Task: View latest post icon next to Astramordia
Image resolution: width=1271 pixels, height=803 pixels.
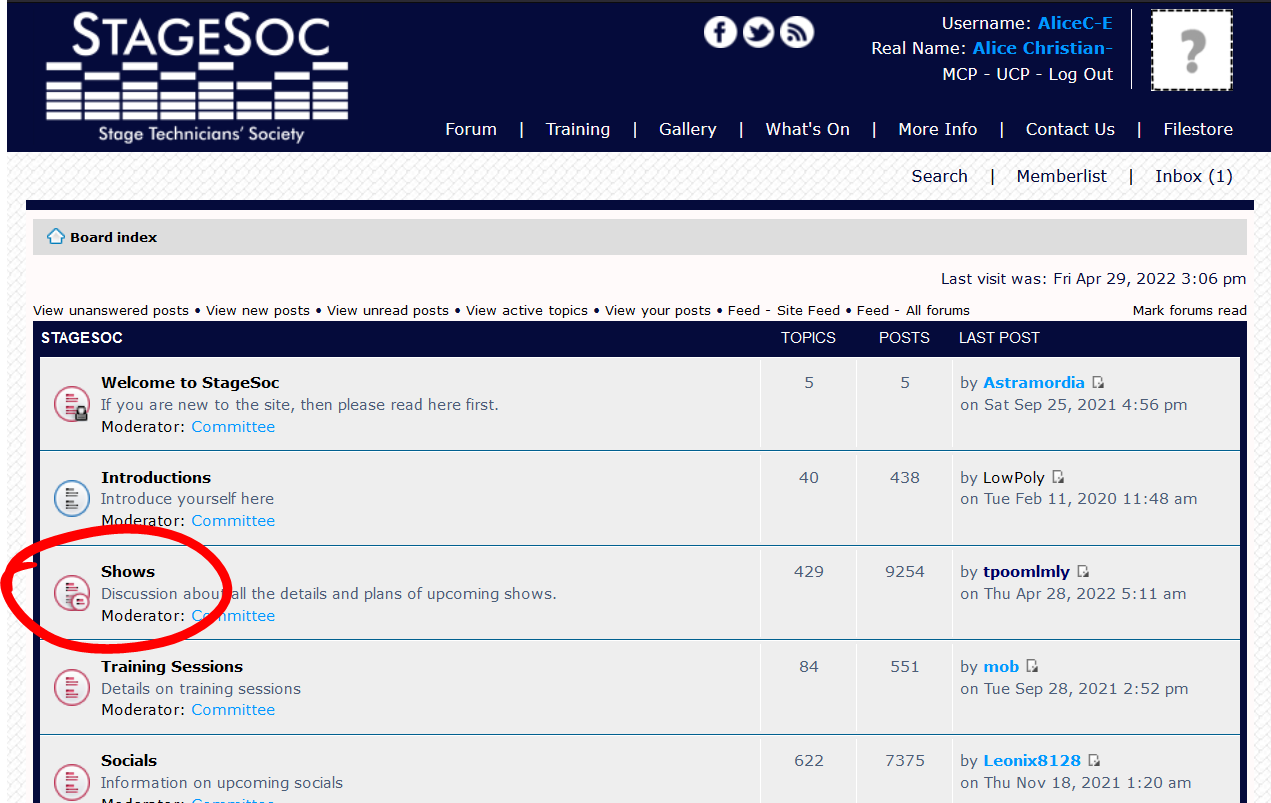Action: [x=1098, y=383]
